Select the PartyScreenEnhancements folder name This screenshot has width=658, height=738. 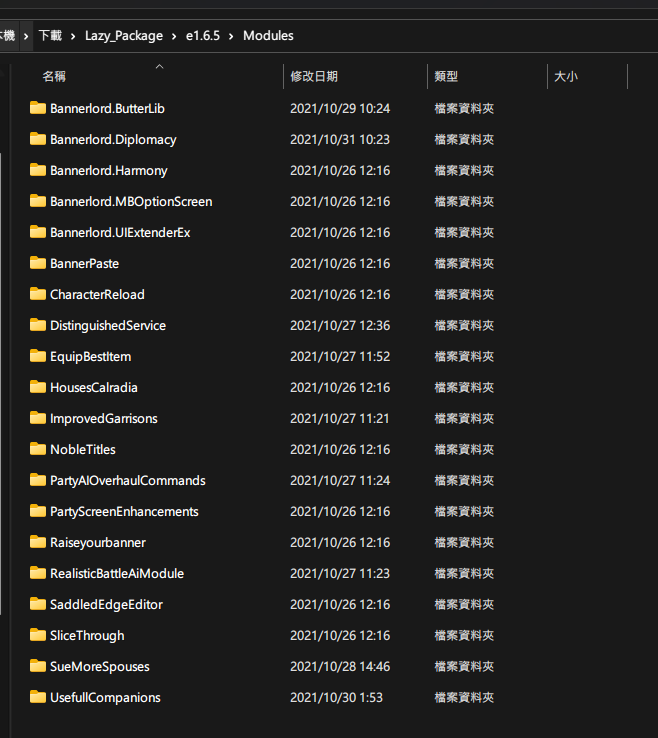coord(124,512)
